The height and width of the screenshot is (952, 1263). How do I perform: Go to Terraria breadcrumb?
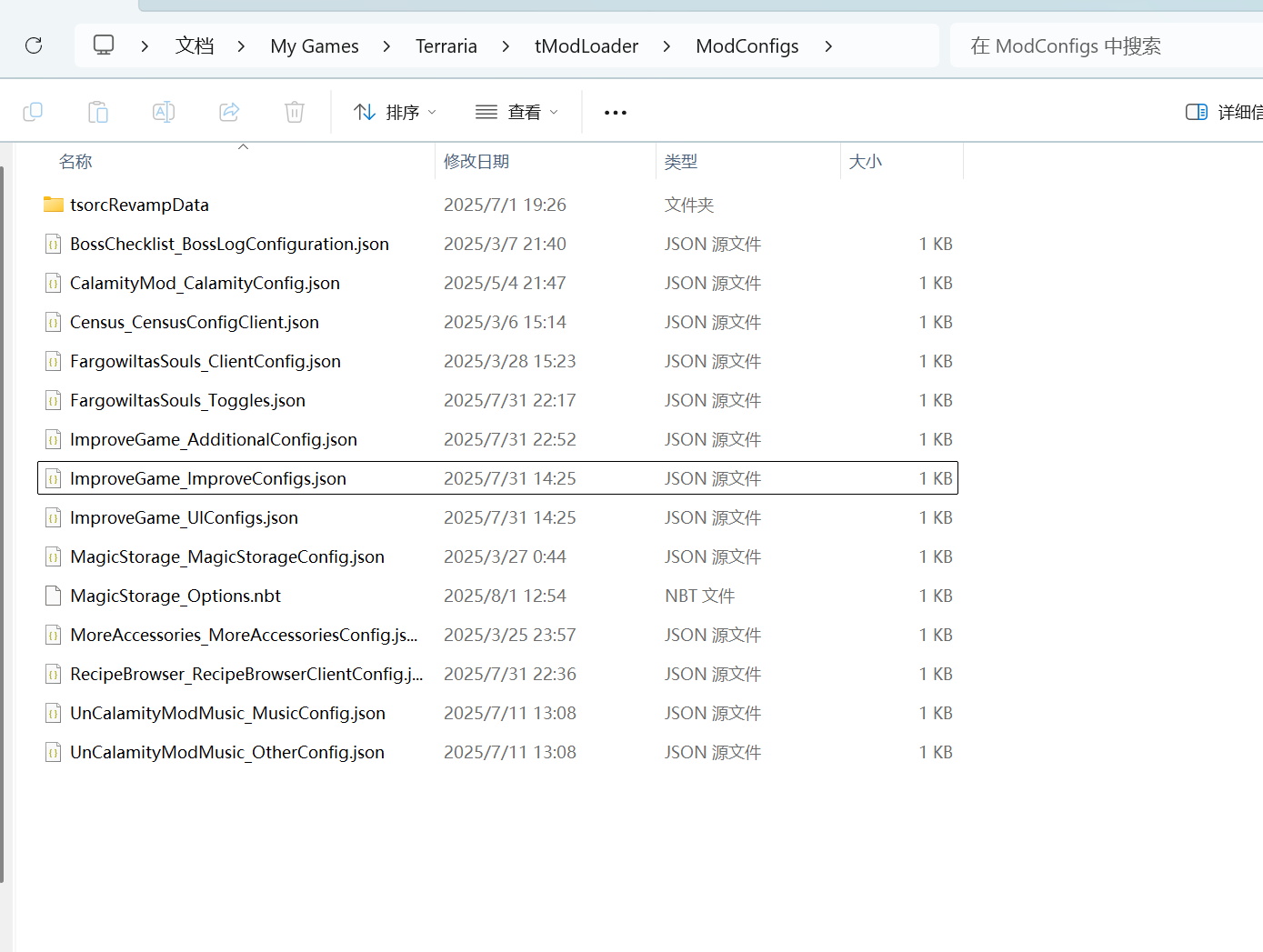click(x=446, y=46)
